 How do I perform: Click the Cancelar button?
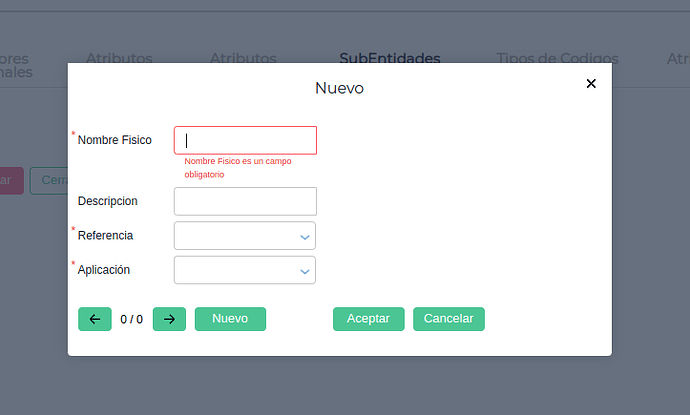pos(449,319)
